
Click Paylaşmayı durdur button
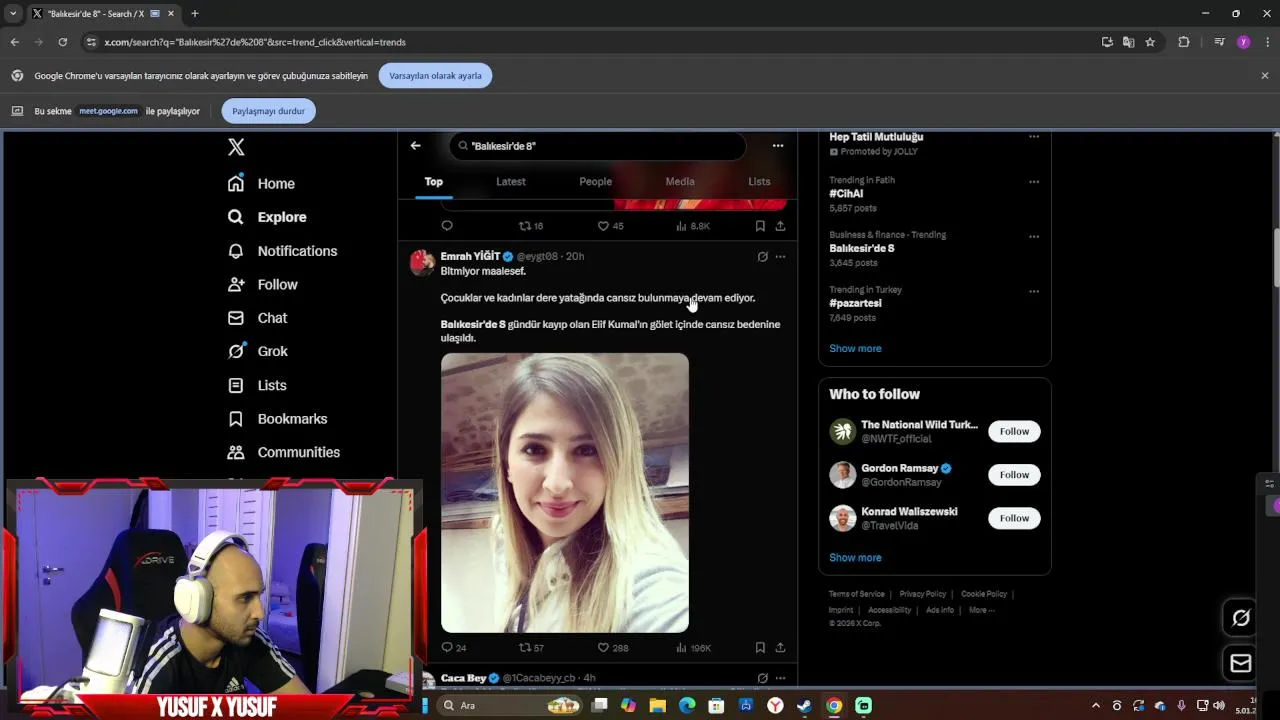(268, 111)
